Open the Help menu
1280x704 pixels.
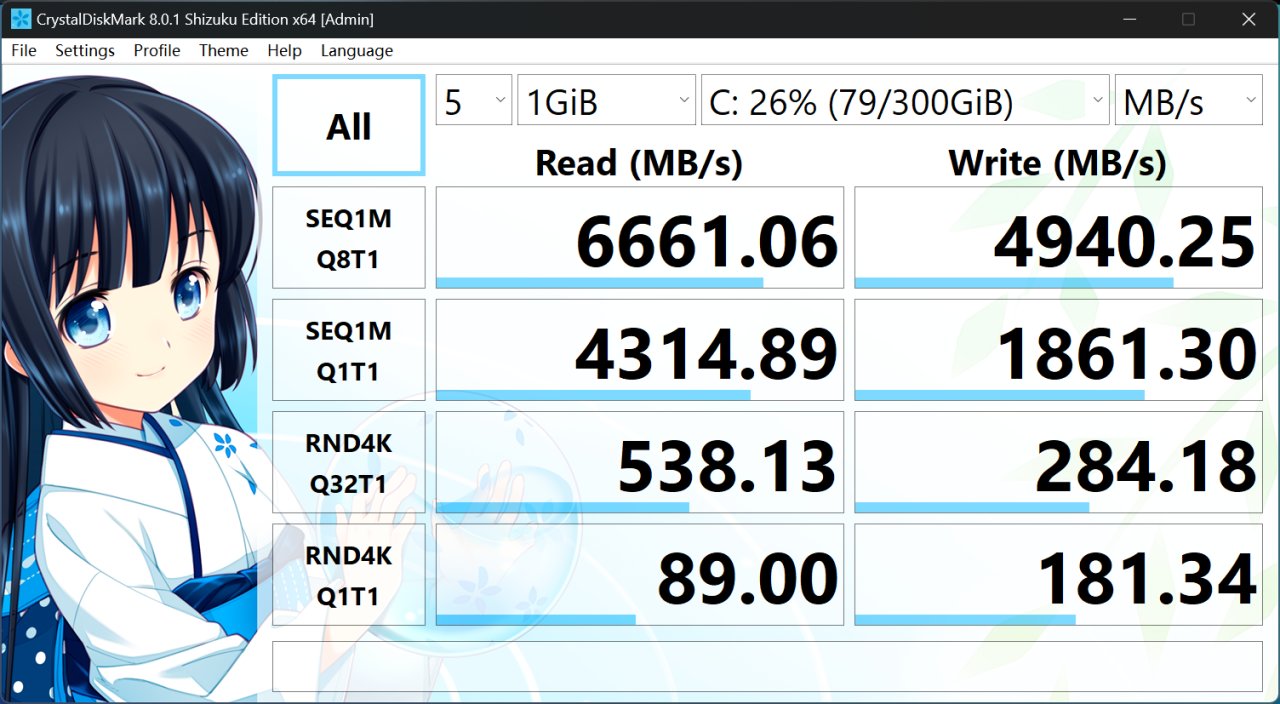(x=285, y=51)
